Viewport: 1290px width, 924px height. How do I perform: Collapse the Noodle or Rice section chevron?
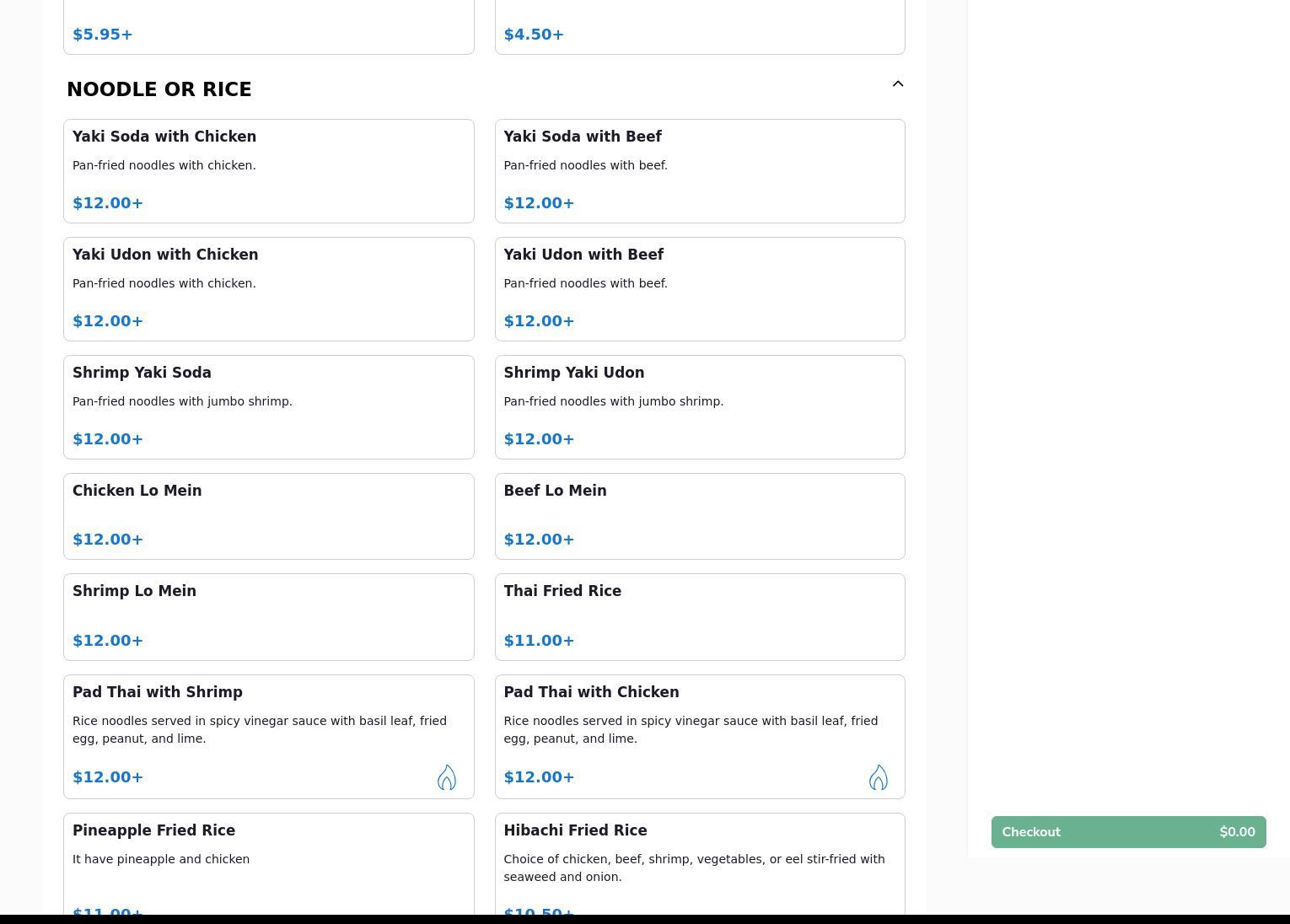898,84
